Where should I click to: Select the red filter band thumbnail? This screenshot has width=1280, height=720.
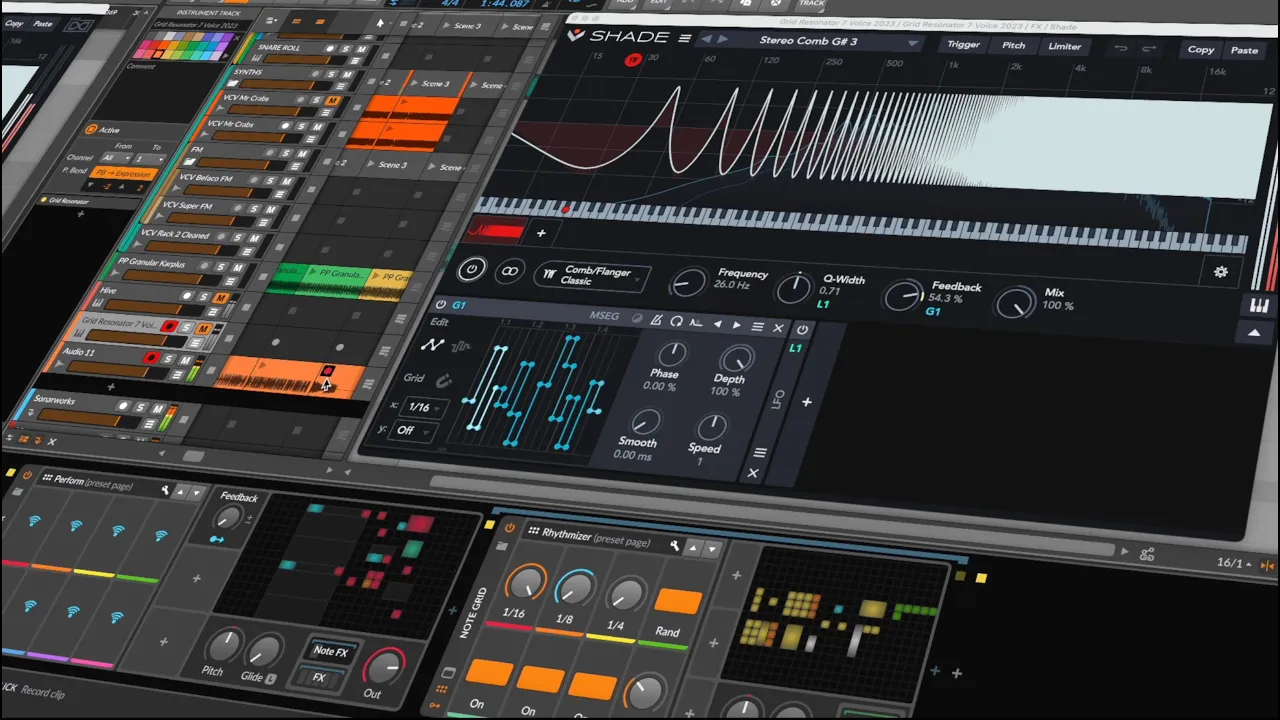click(x=497, y=231)
